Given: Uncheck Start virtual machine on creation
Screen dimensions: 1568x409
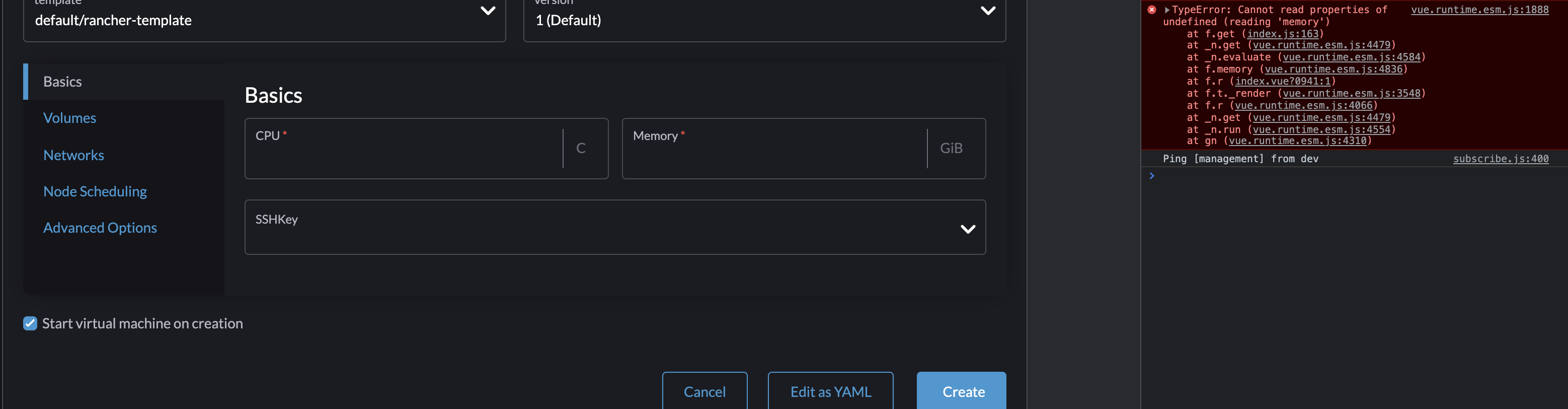Looking at the screenshot, I should 30,323.
